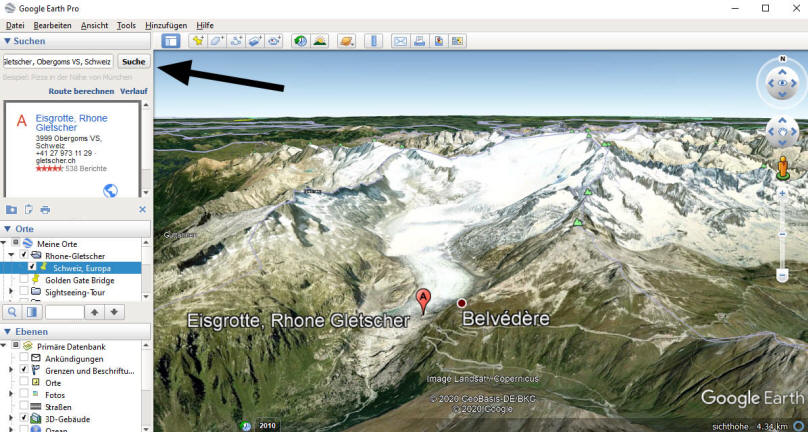Open the Tools menu
The image size is (808, 432).
pyautogui.click(x=126, y=25)
